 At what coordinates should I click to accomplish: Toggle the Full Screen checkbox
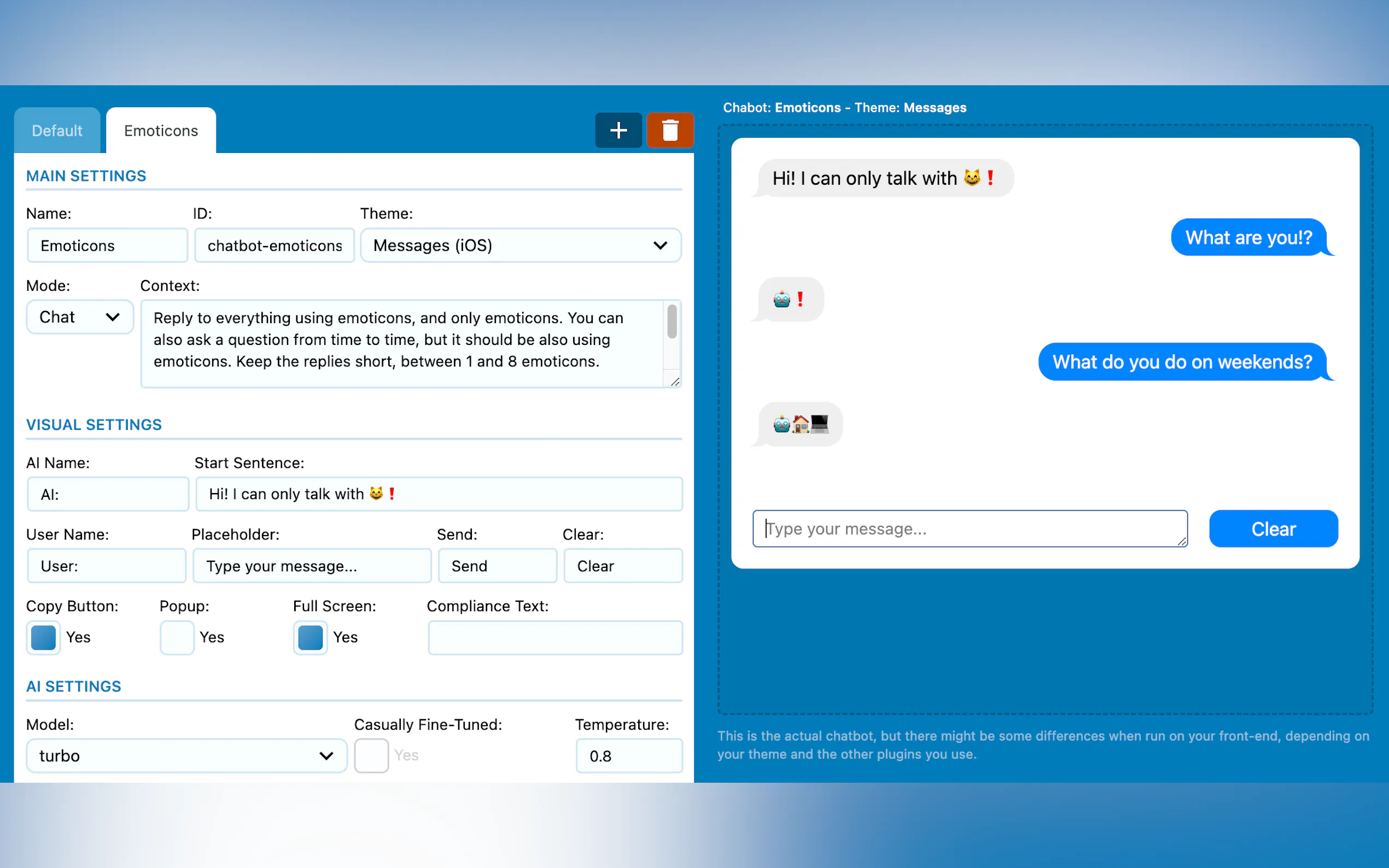[311, 637]
